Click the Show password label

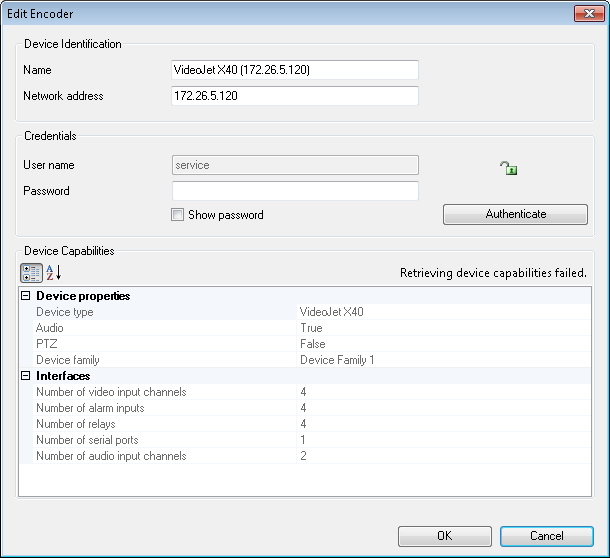pyautogui.click(x=226, y=215)
